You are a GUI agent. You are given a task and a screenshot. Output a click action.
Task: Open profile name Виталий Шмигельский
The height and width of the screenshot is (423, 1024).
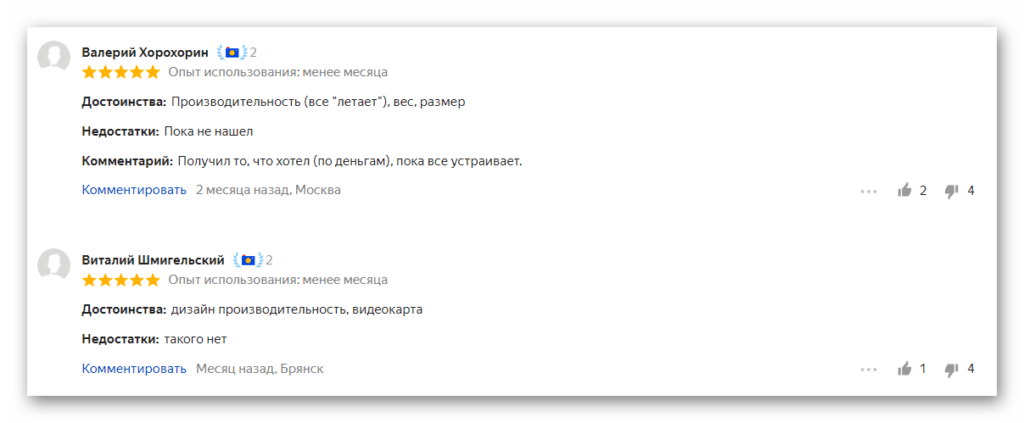point(153,260)
